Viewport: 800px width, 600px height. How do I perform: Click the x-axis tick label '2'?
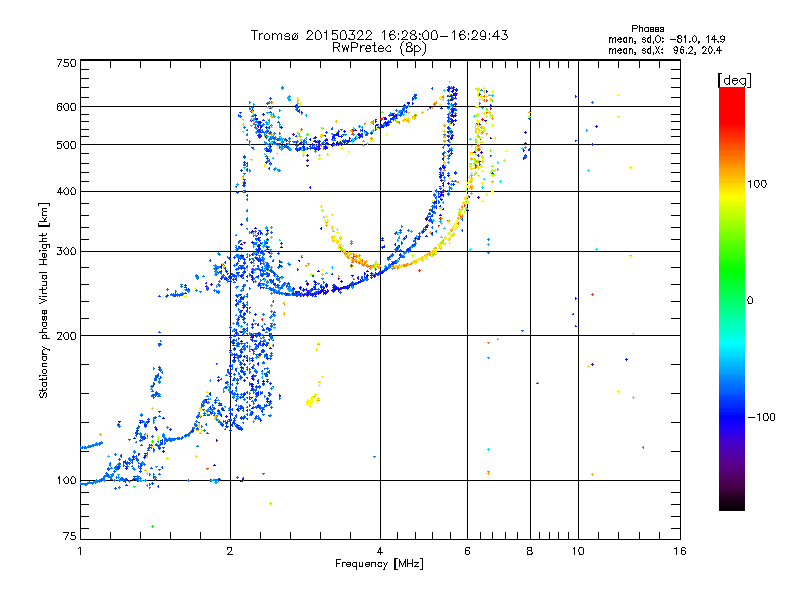pyautogui.click(x=230, y=551)
